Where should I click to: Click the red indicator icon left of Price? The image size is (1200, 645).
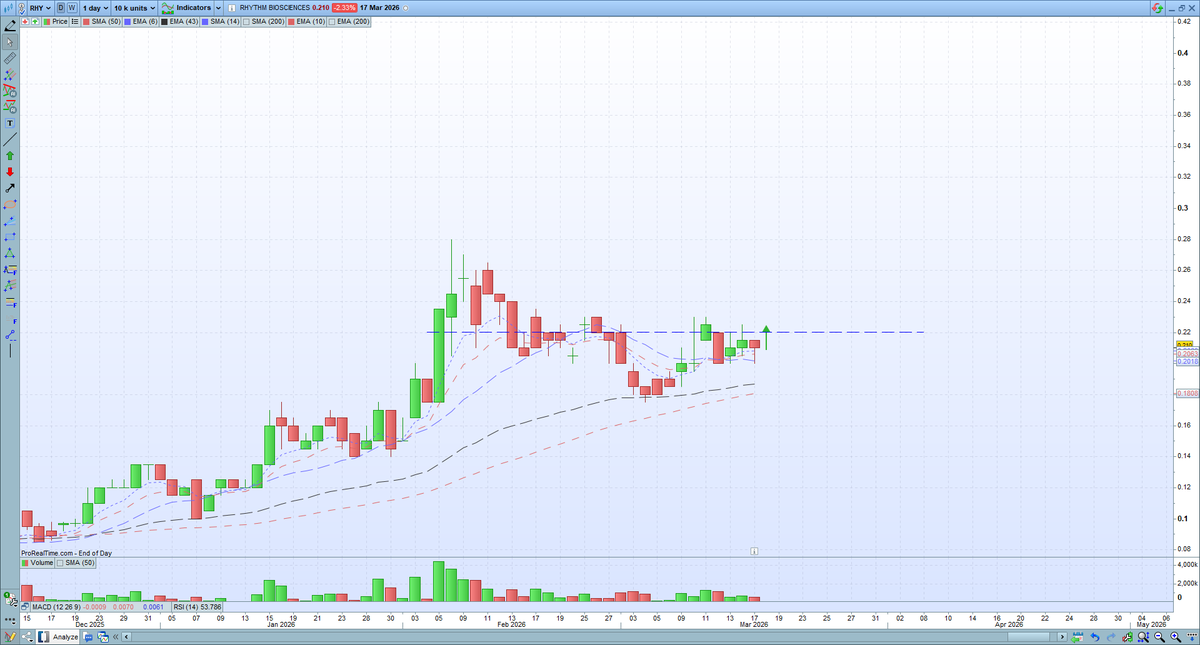25,21
